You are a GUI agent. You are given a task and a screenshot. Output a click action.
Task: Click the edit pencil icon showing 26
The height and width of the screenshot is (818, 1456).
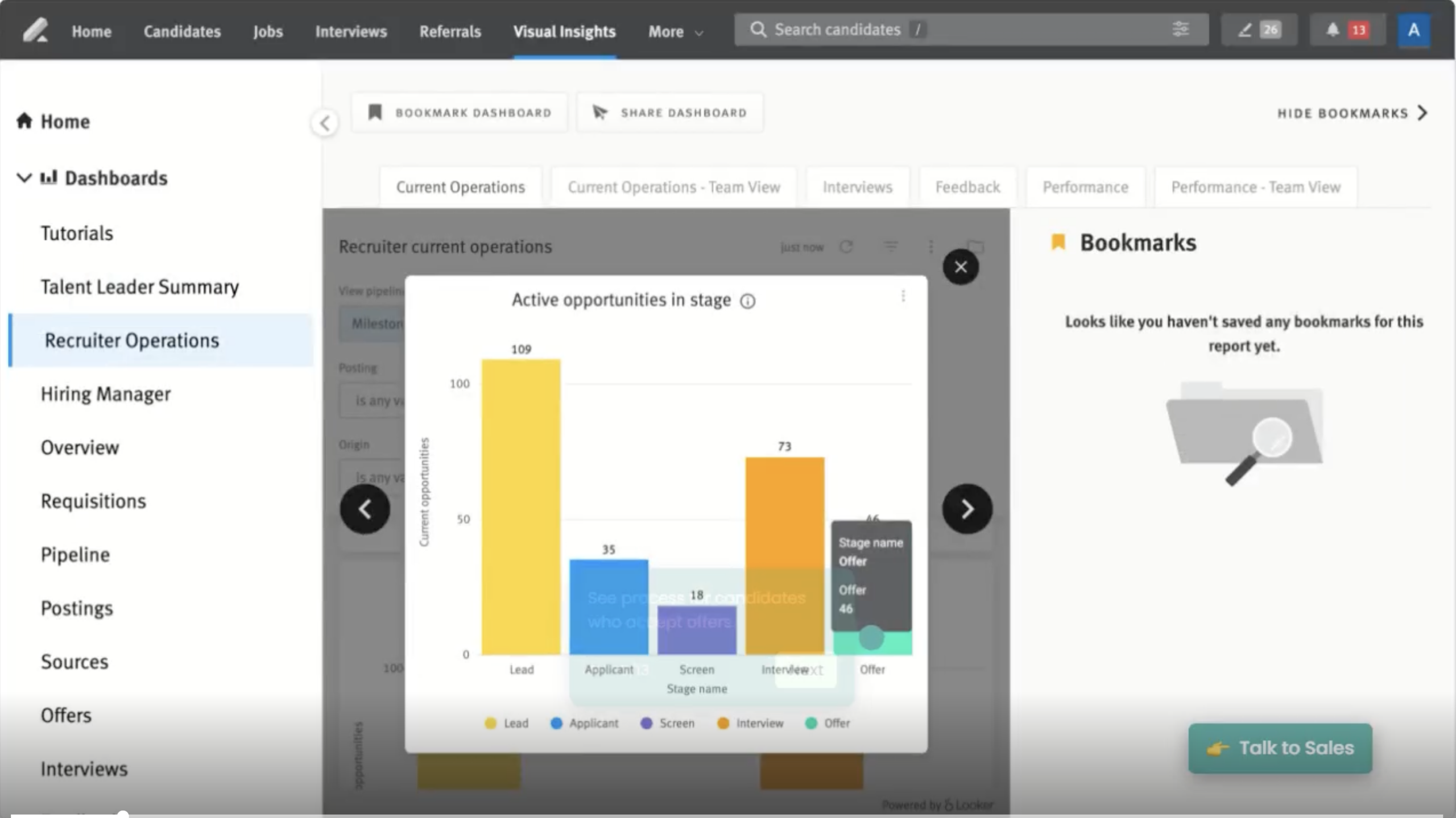click(x=1259, y=30)
